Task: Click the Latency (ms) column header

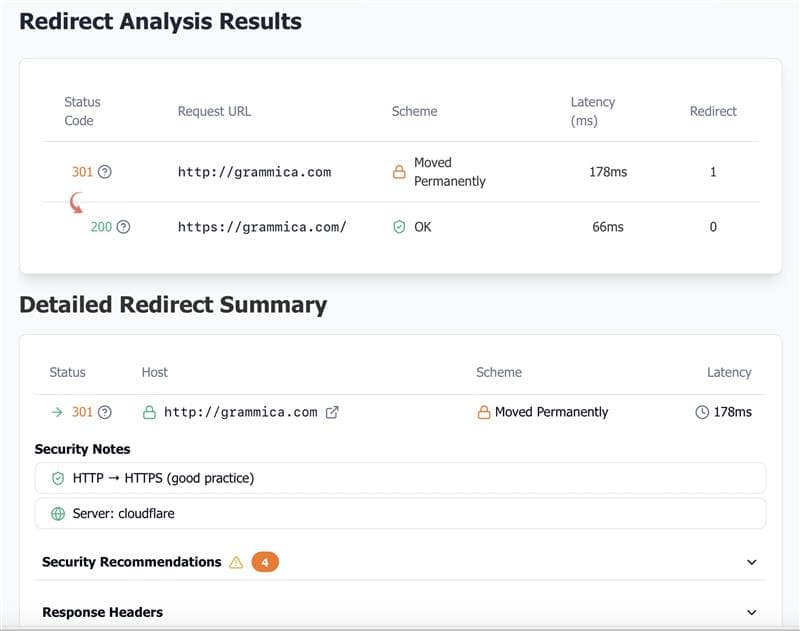Action: 593,111
